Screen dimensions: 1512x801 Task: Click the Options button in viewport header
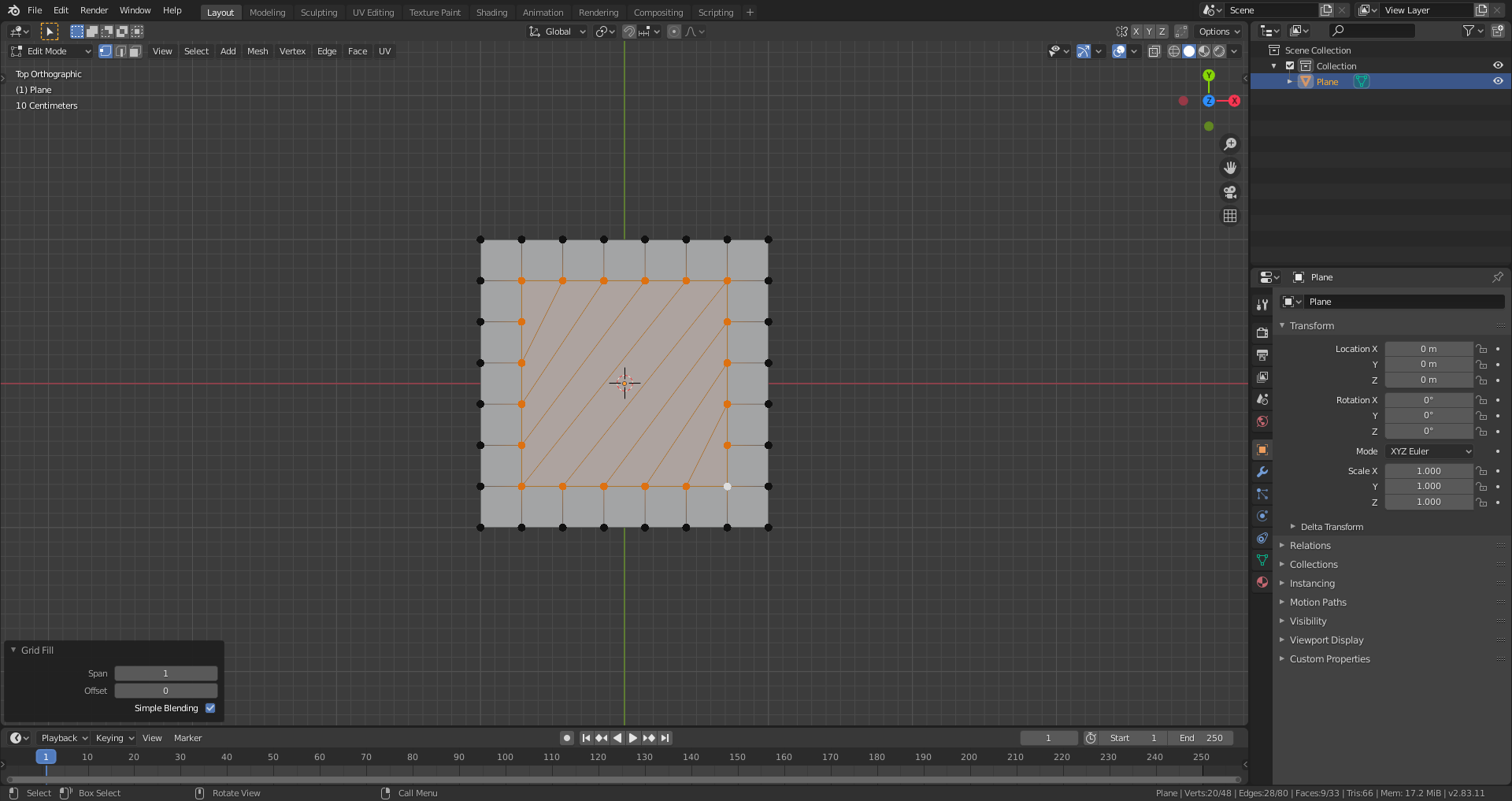1218,32
